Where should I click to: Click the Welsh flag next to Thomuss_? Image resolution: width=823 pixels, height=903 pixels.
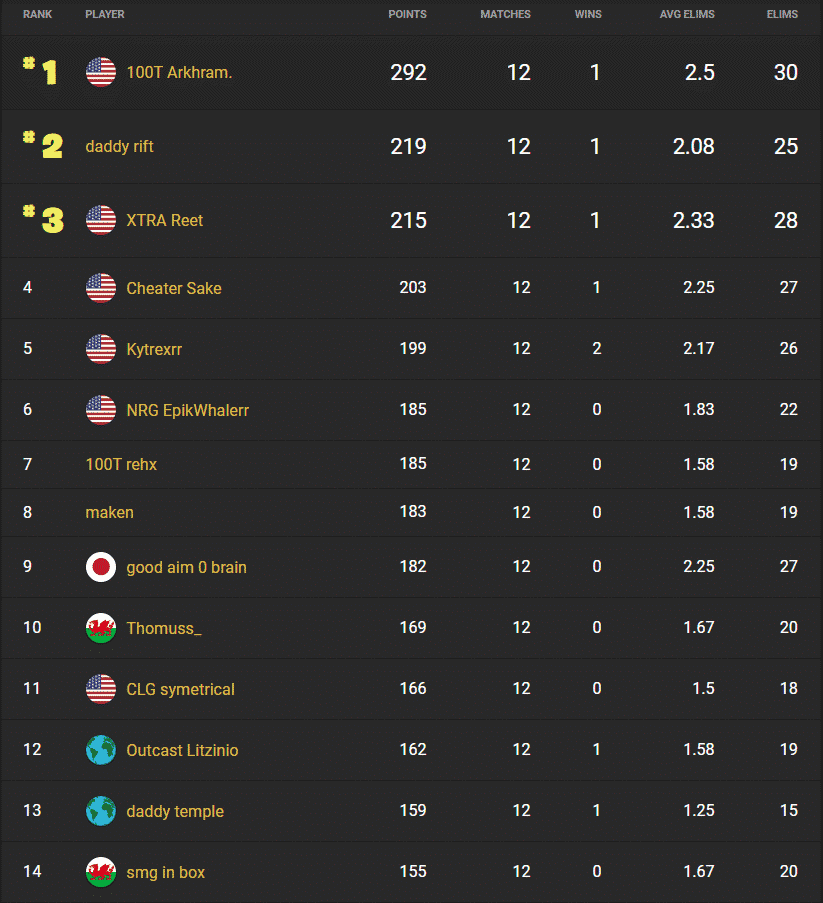[x=101, y=628]
